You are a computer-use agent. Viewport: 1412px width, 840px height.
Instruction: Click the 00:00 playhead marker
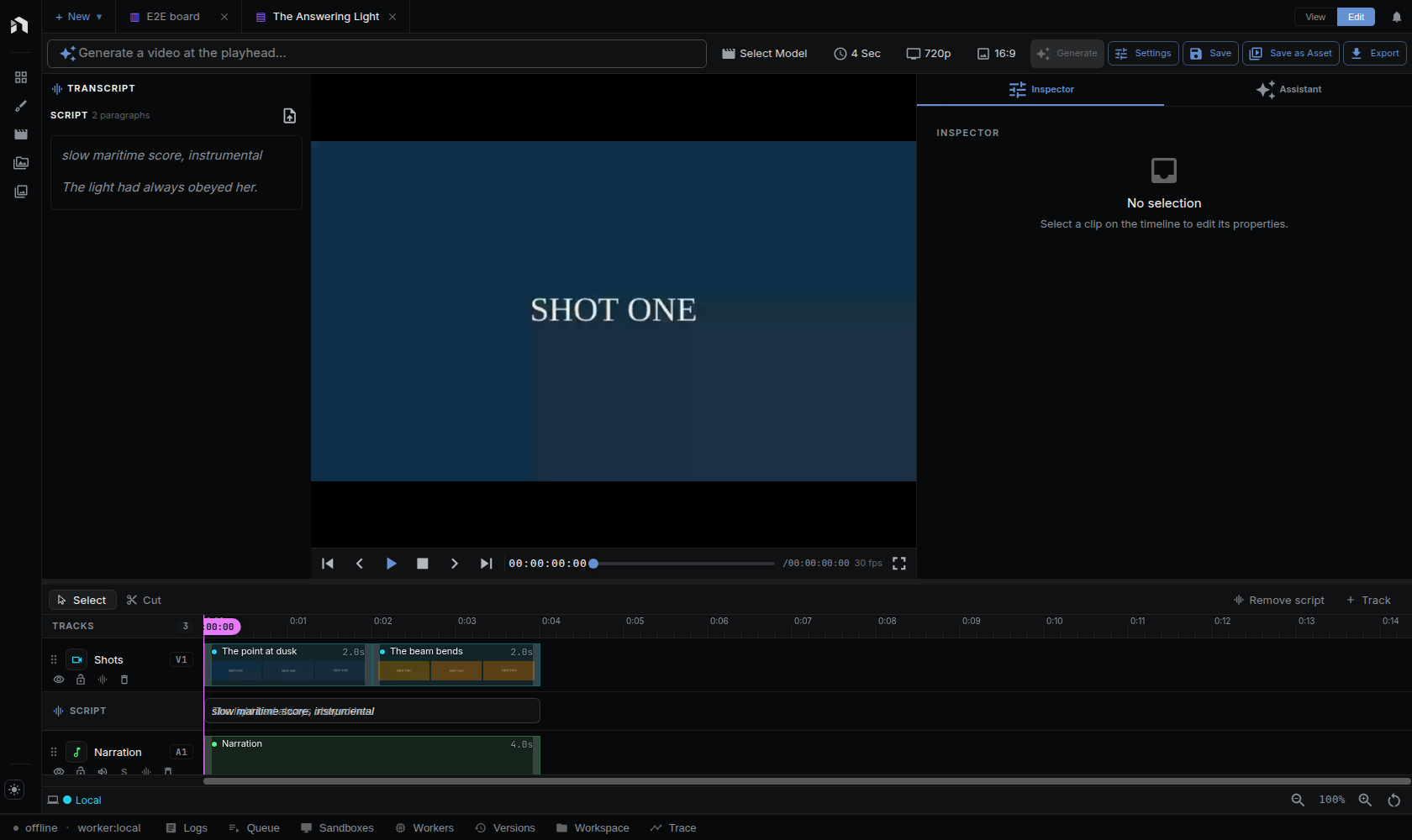[x=222, y=627]
